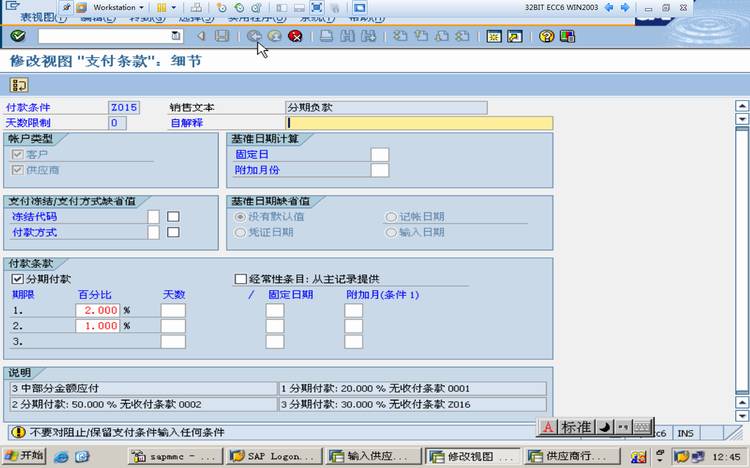Open the command field history dropdown
750x468 pixels.
(x=176, y=36)
